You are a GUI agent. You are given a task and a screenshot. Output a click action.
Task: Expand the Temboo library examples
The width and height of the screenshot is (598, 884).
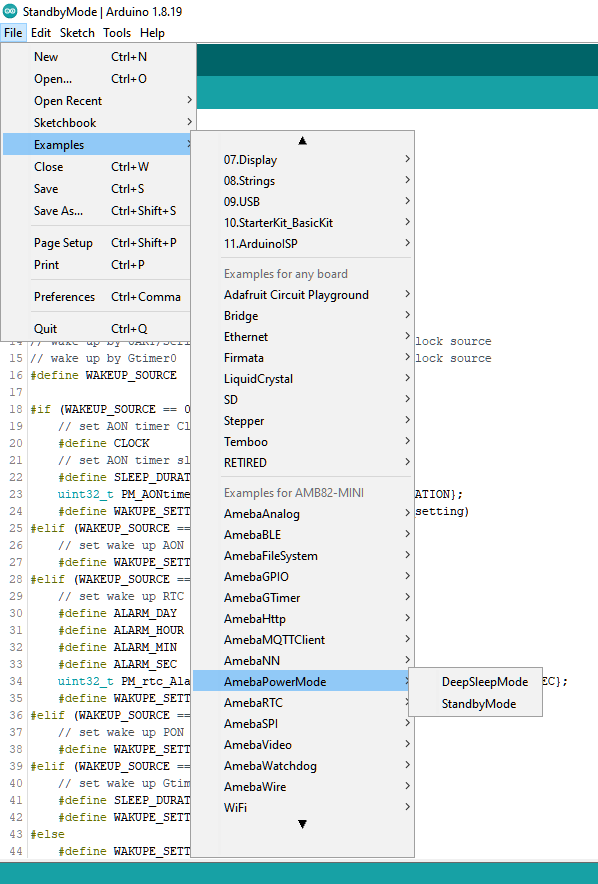[x=303, y=442]
